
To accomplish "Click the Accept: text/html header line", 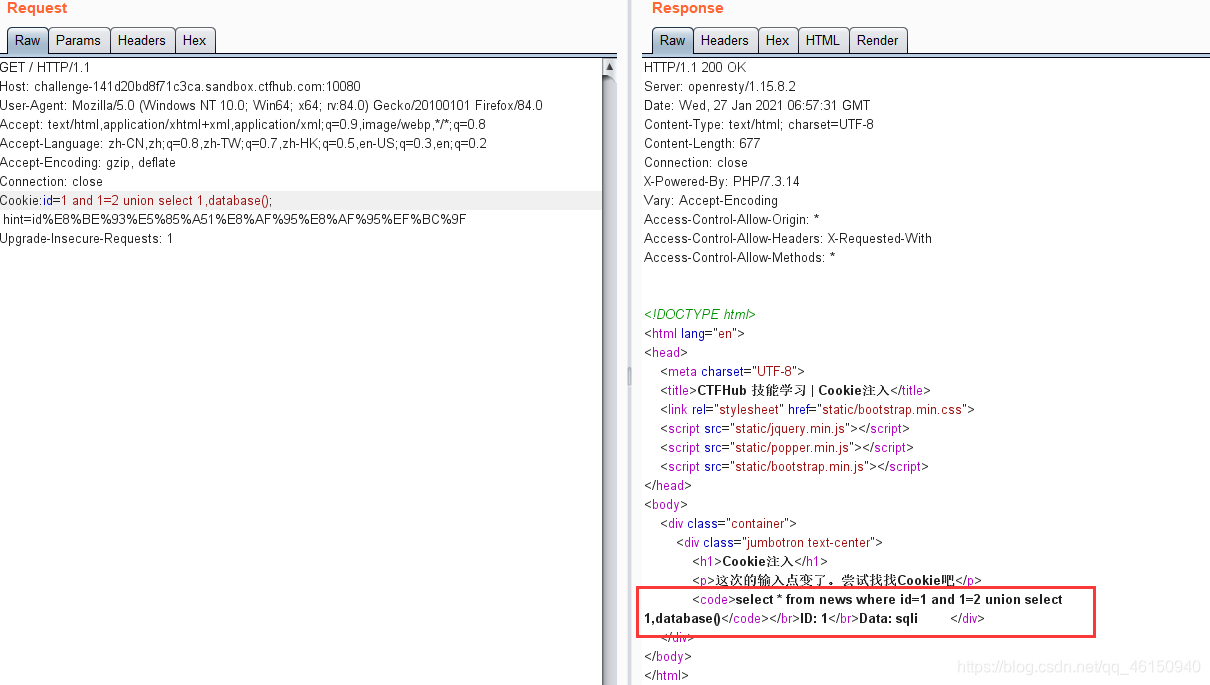I will click(243, 124).
